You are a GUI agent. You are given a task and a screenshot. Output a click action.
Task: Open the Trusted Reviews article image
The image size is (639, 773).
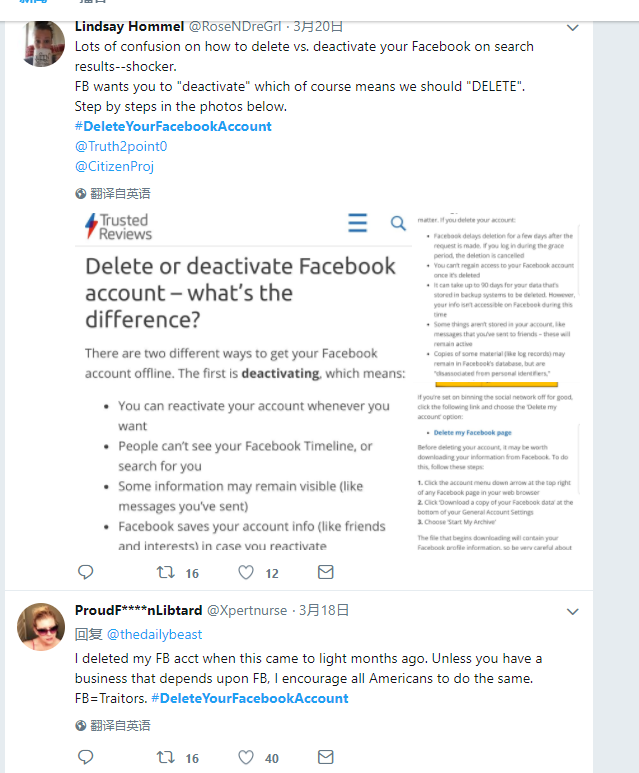pos(243,380)
